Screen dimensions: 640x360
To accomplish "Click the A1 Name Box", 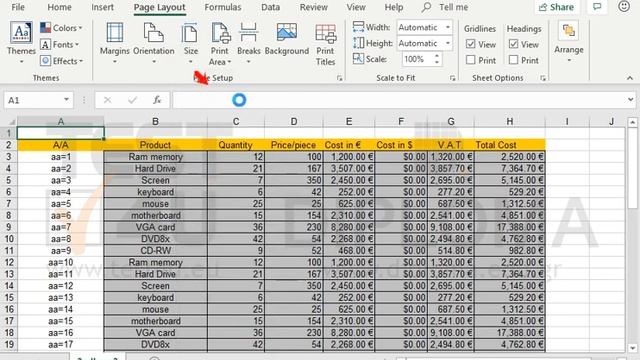I will point(33,100).
